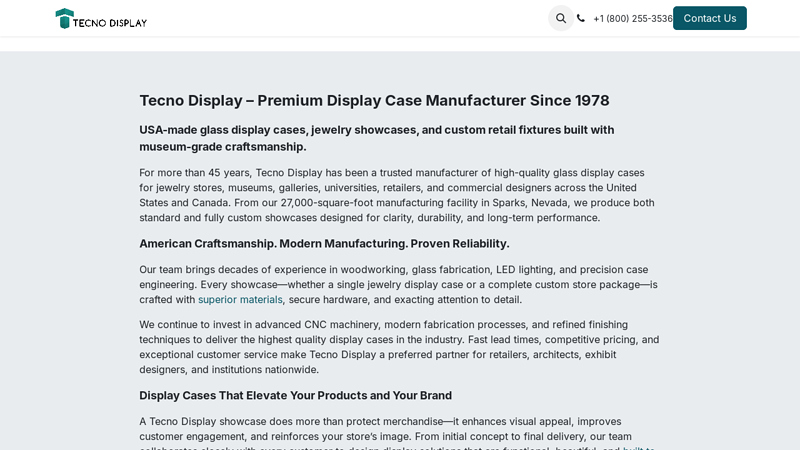Click the Premium Display Case Manufacturer heading
The image size is (800, 450).
click(374, 101)
